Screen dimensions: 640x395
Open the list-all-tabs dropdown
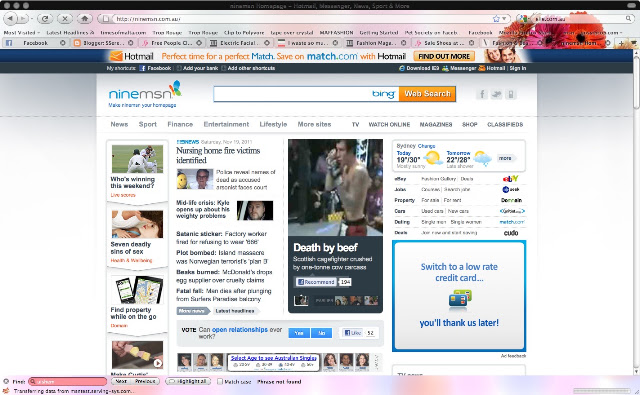633,43
